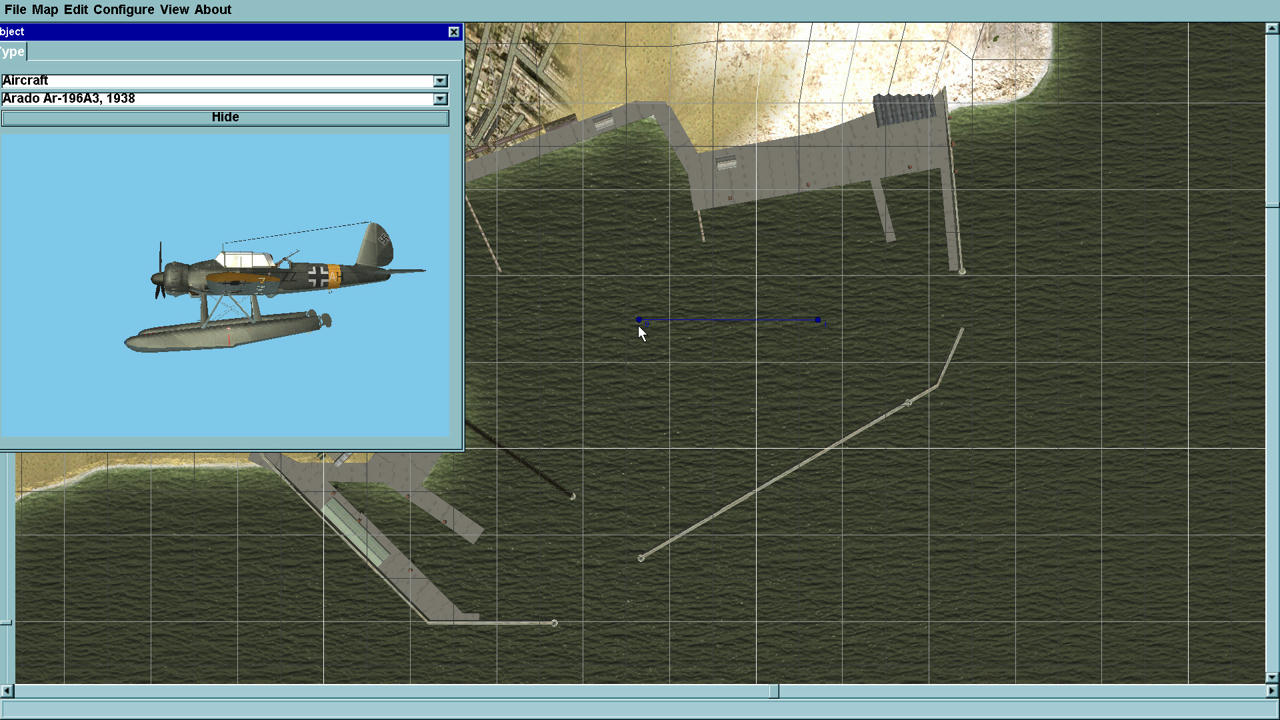Click the Arado floatplane preview image
Screen dimensions: 1280x720
pos(270,290)
